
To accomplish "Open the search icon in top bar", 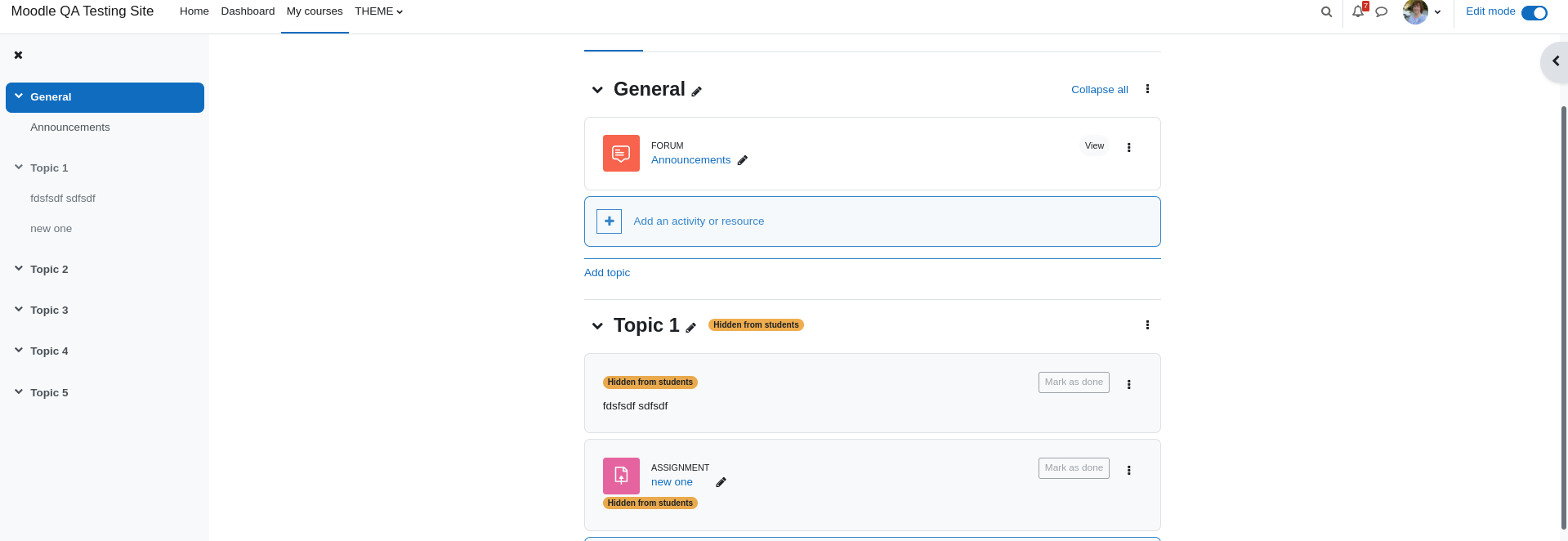I will (x=1326, y=11).
